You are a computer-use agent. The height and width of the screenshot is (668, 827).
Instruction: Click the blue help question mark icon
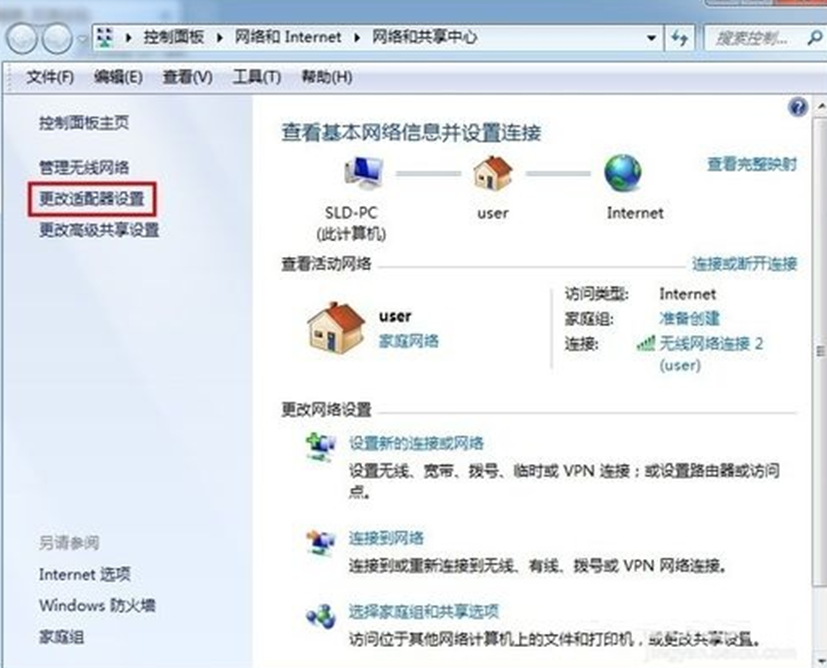click(x=798, y=107)
